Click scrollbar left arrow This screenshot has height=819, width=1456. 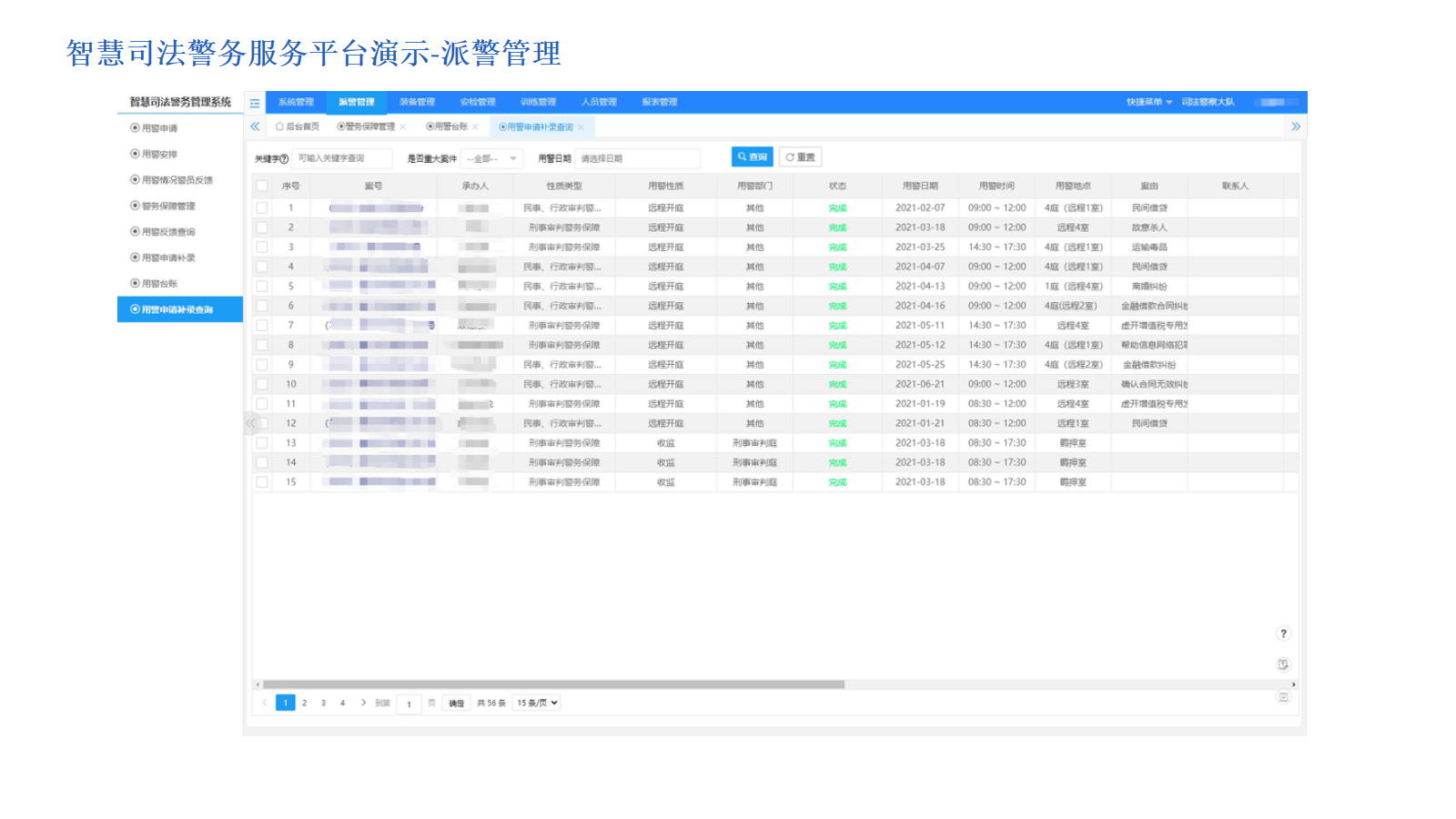258,684
